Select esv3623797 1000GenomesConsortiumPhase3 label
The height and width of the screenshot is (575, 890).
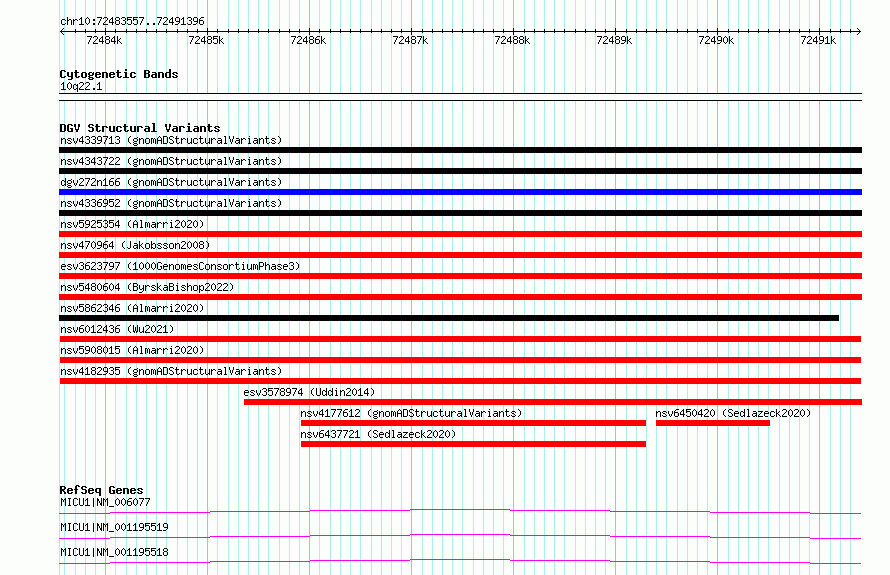(180, 266)
